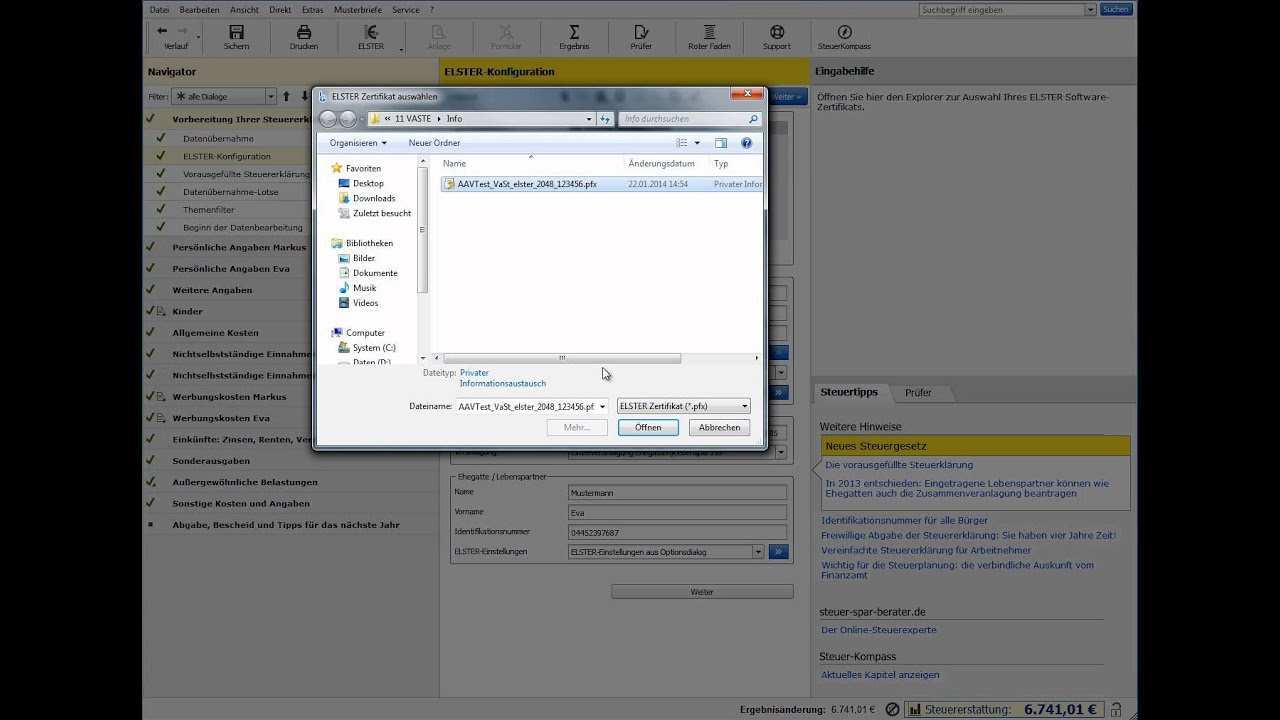1280x720 pixels.
Task: Click the Roter Faden icon
Action: [x=709, y=33]
